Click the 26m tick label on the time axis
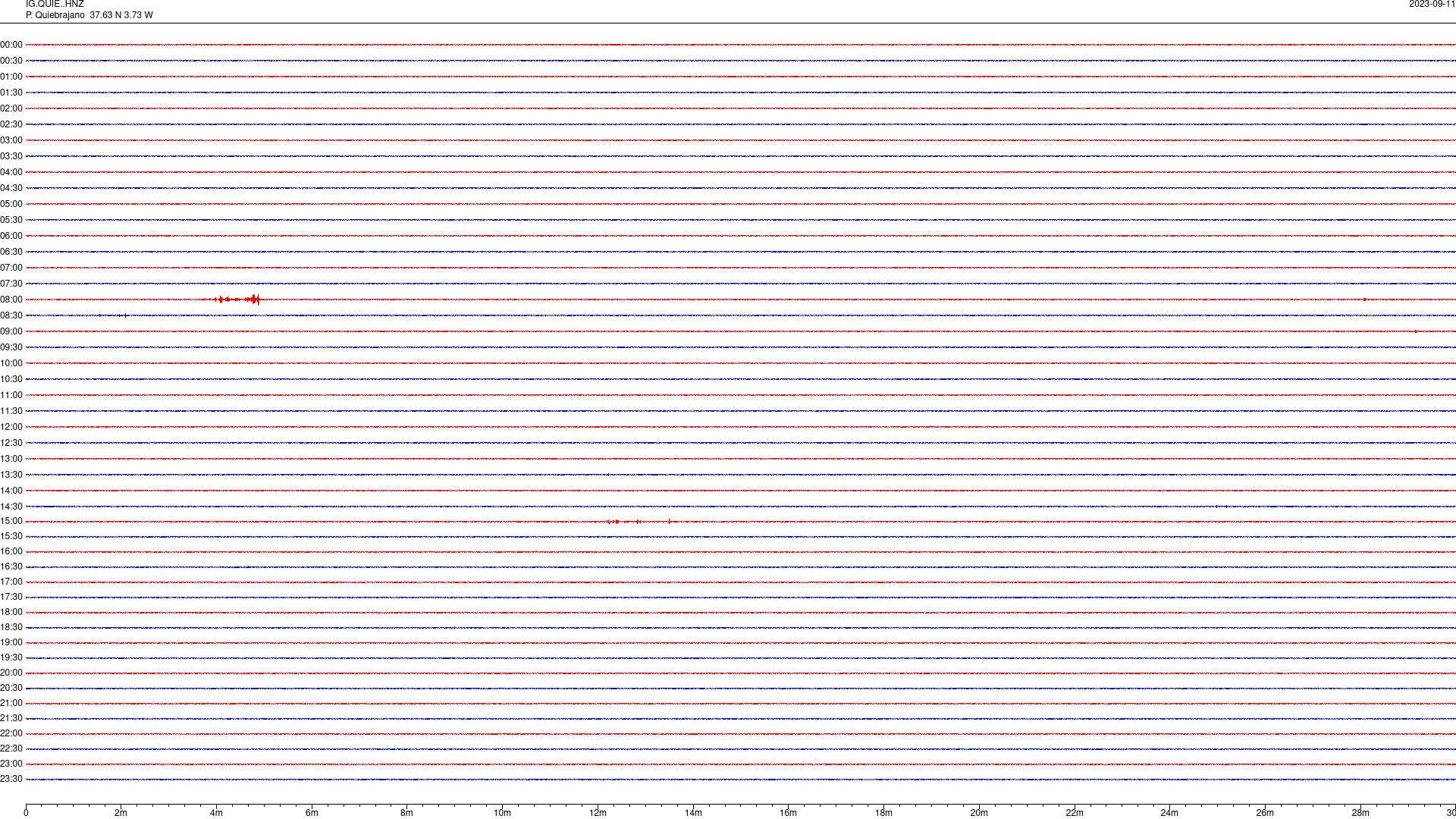 tap(1265, 813)
